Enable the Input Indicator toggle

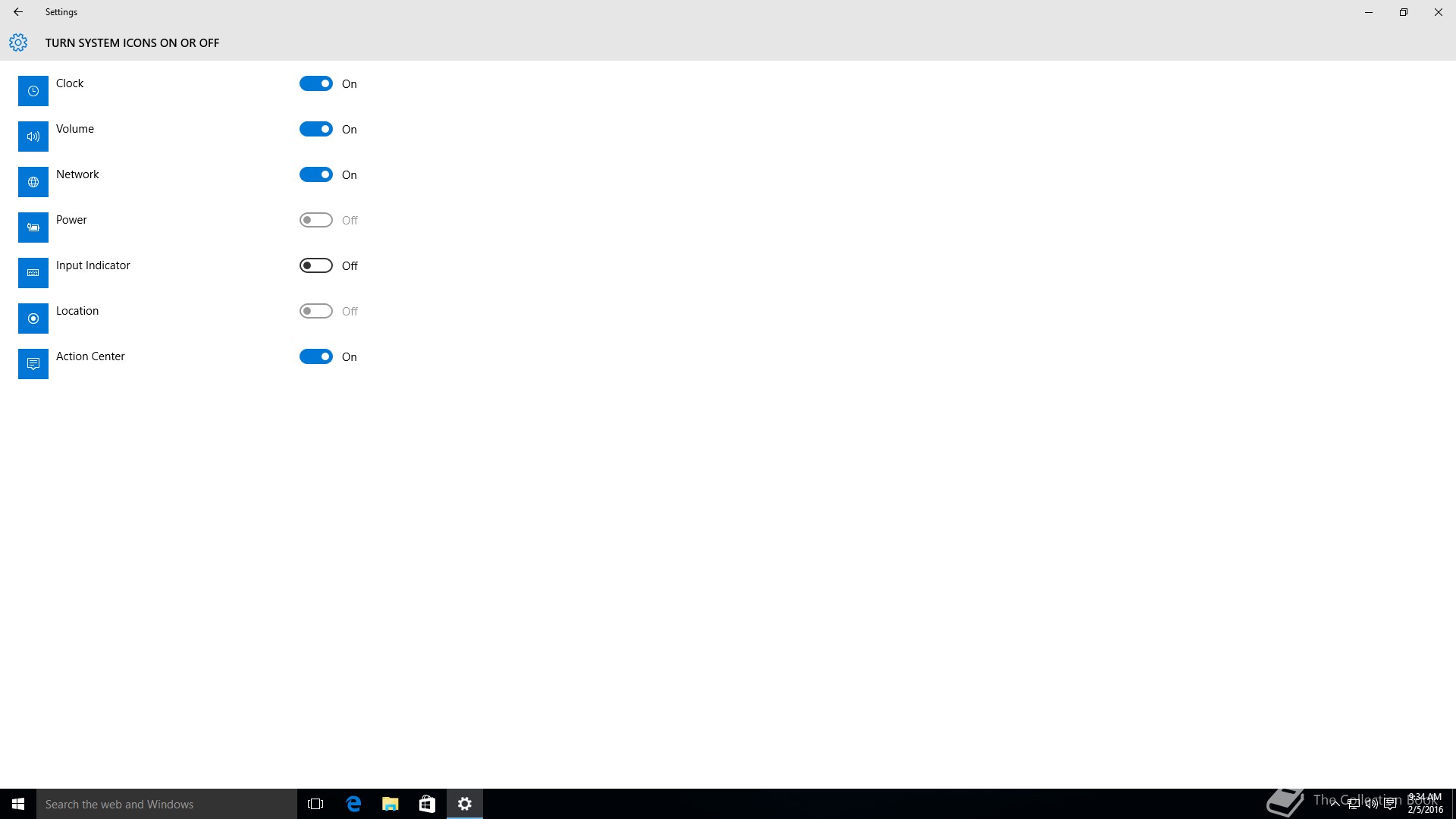tap(315, 265)
